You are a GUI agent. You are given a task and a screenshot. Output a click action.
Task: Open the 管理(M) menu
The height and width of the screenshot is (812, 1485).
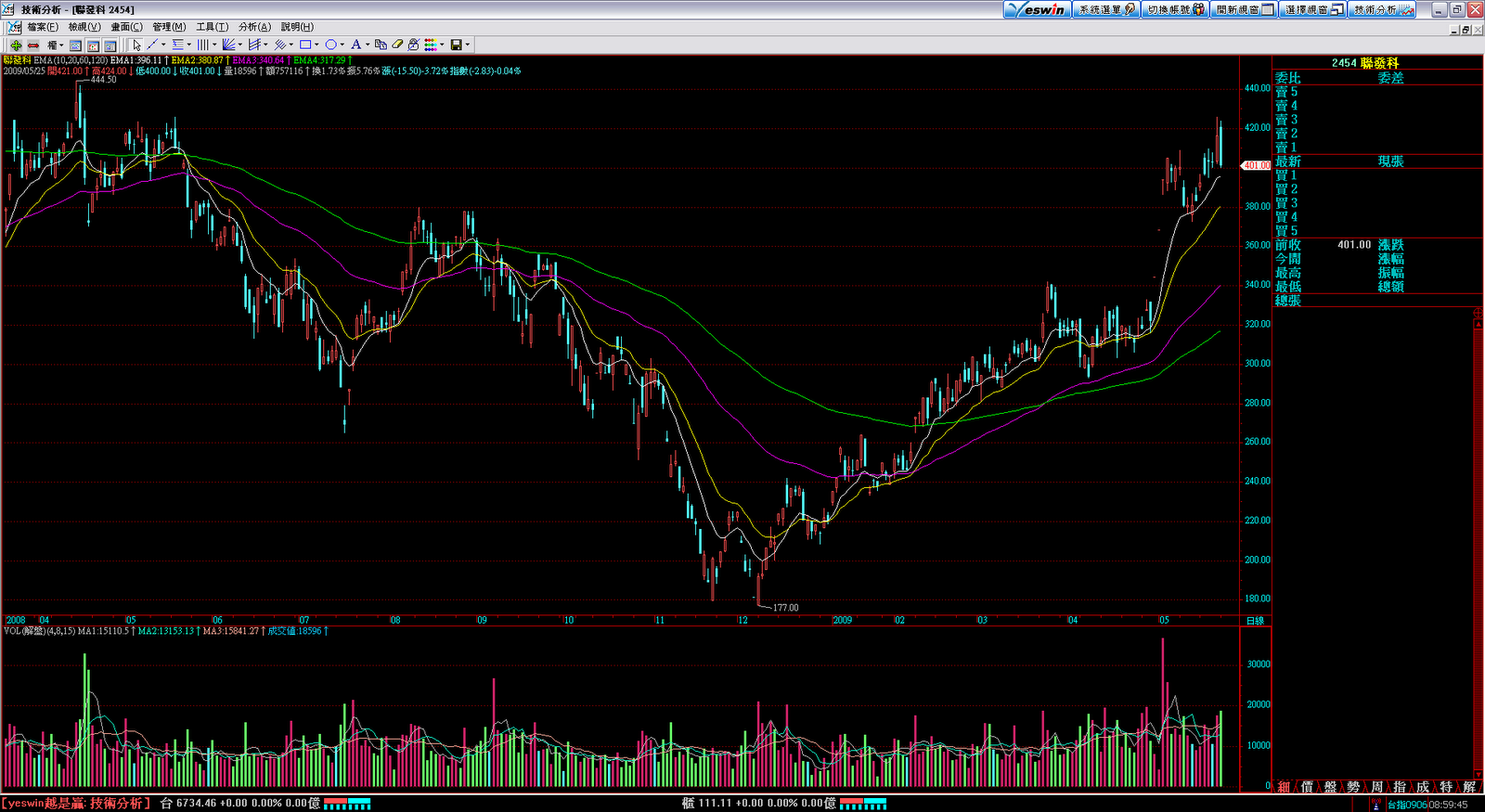point(170,27)
